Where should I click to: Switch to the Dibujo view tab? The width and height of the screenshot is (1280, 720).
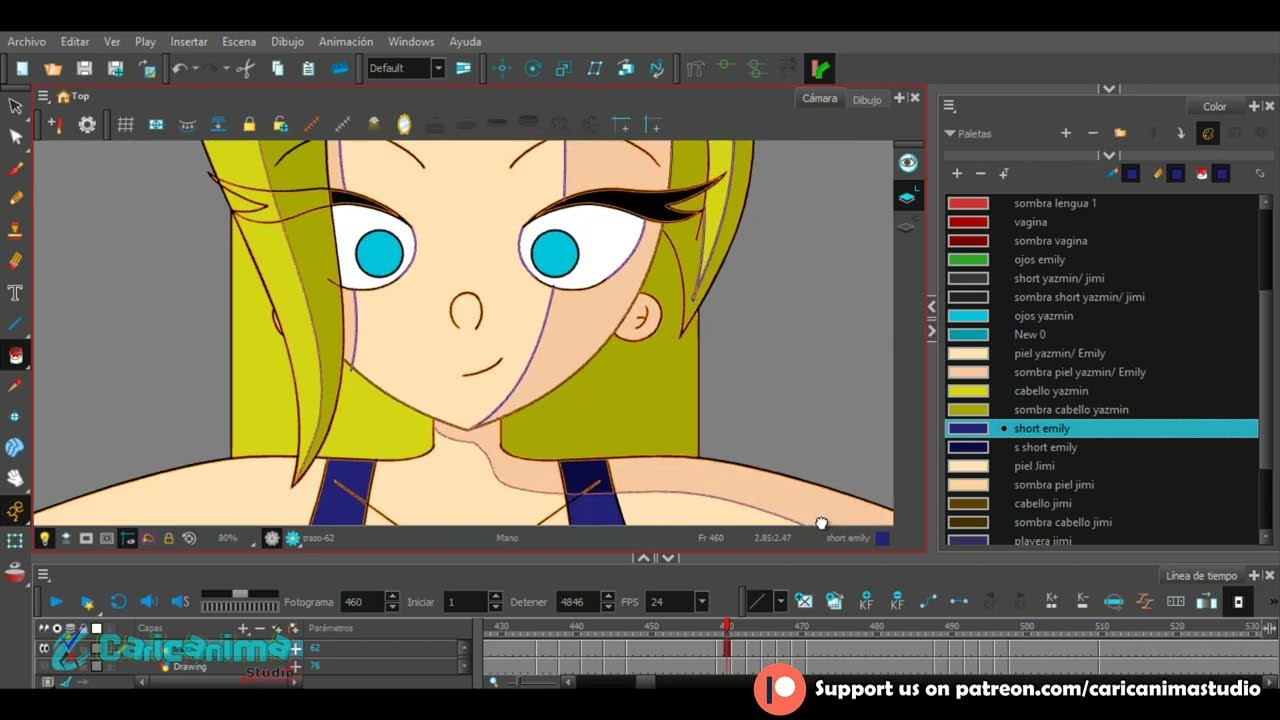867,100
